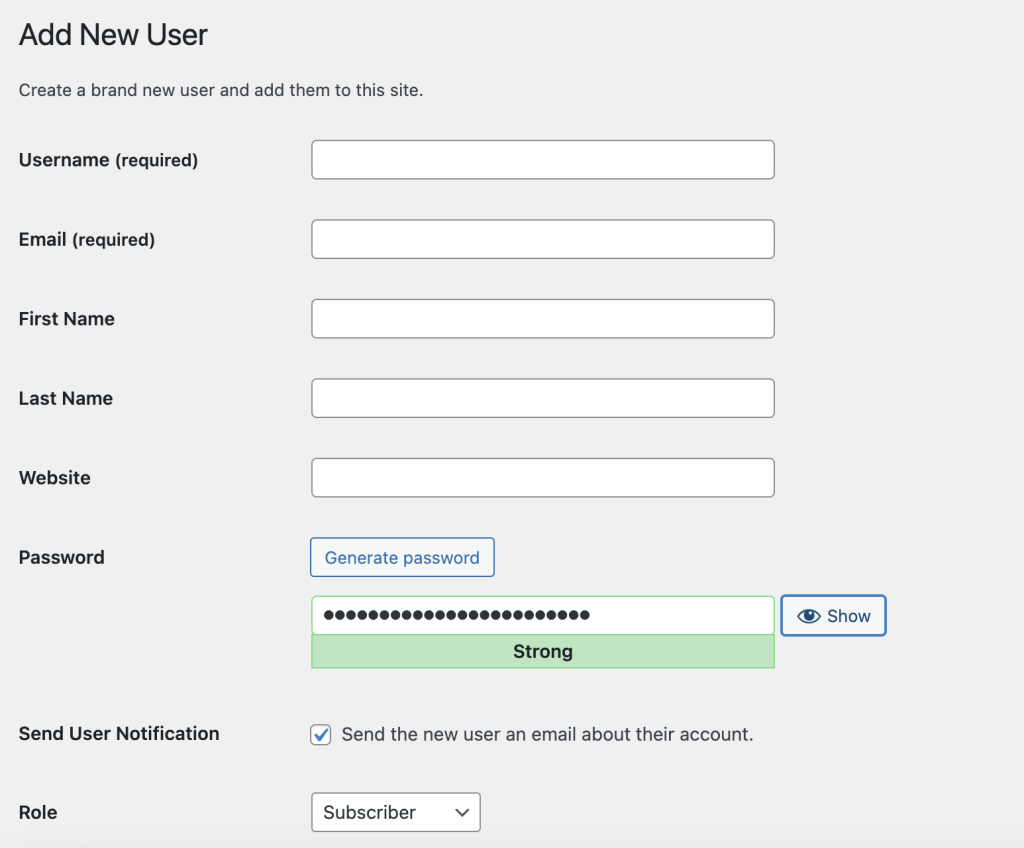
Task: Select Subscriber in the Role selector
Action: tap(395, 812)
